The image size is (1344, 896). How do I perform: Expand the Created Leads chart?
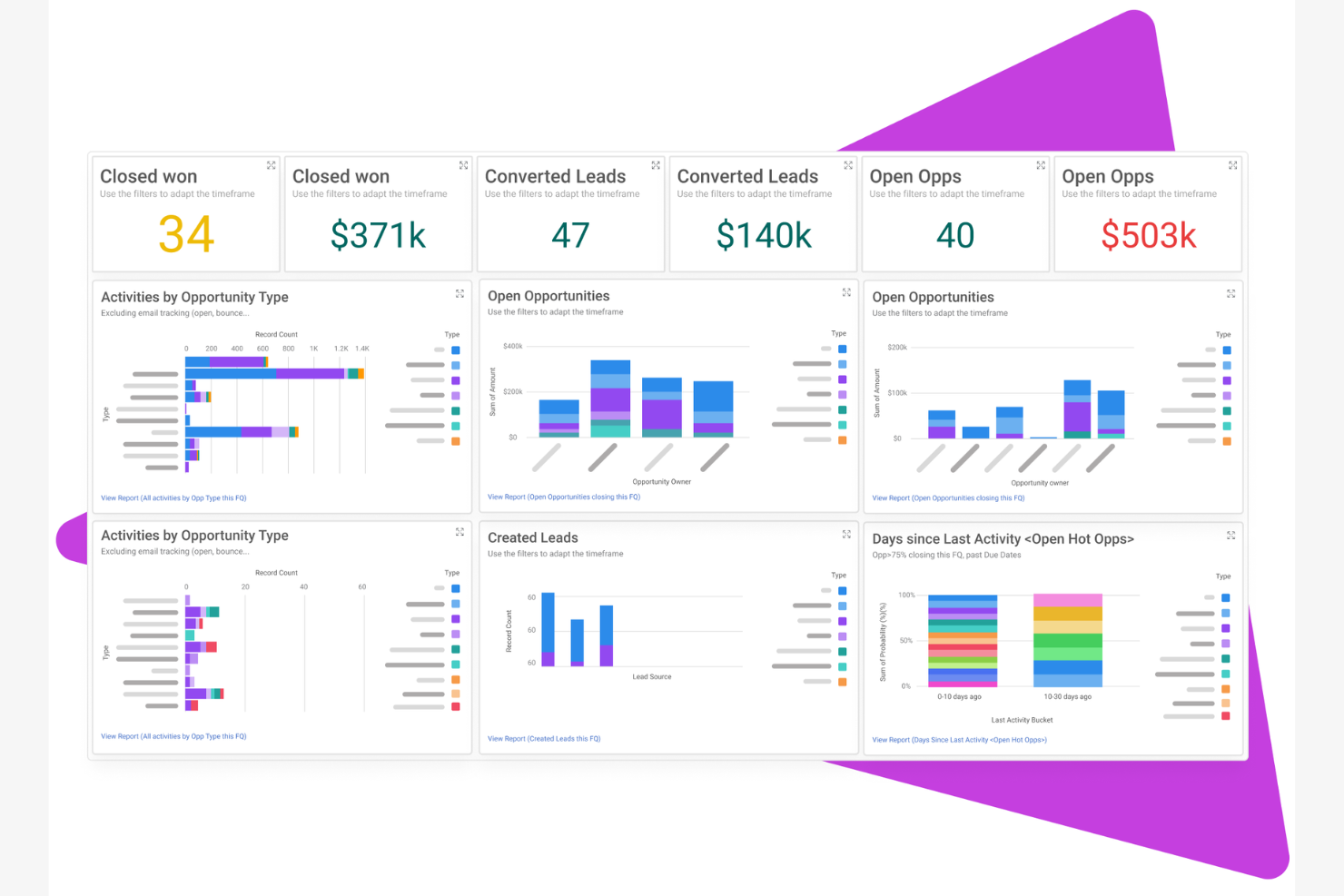[x=846, y=535]
